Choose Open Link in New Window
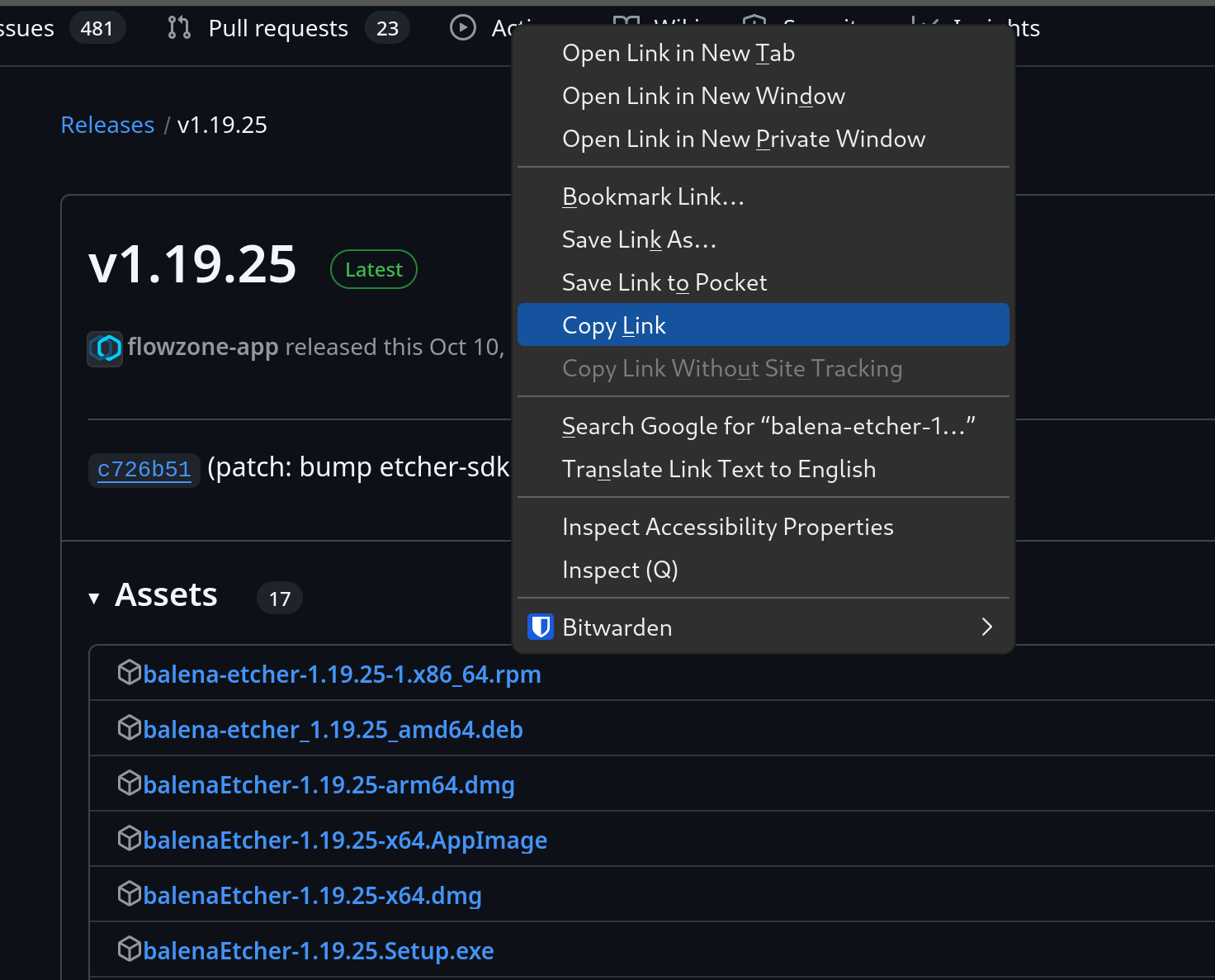Image resolution: width=1215 pixels, height=980 pixels. pyautogui.click(x=763, y=96)
